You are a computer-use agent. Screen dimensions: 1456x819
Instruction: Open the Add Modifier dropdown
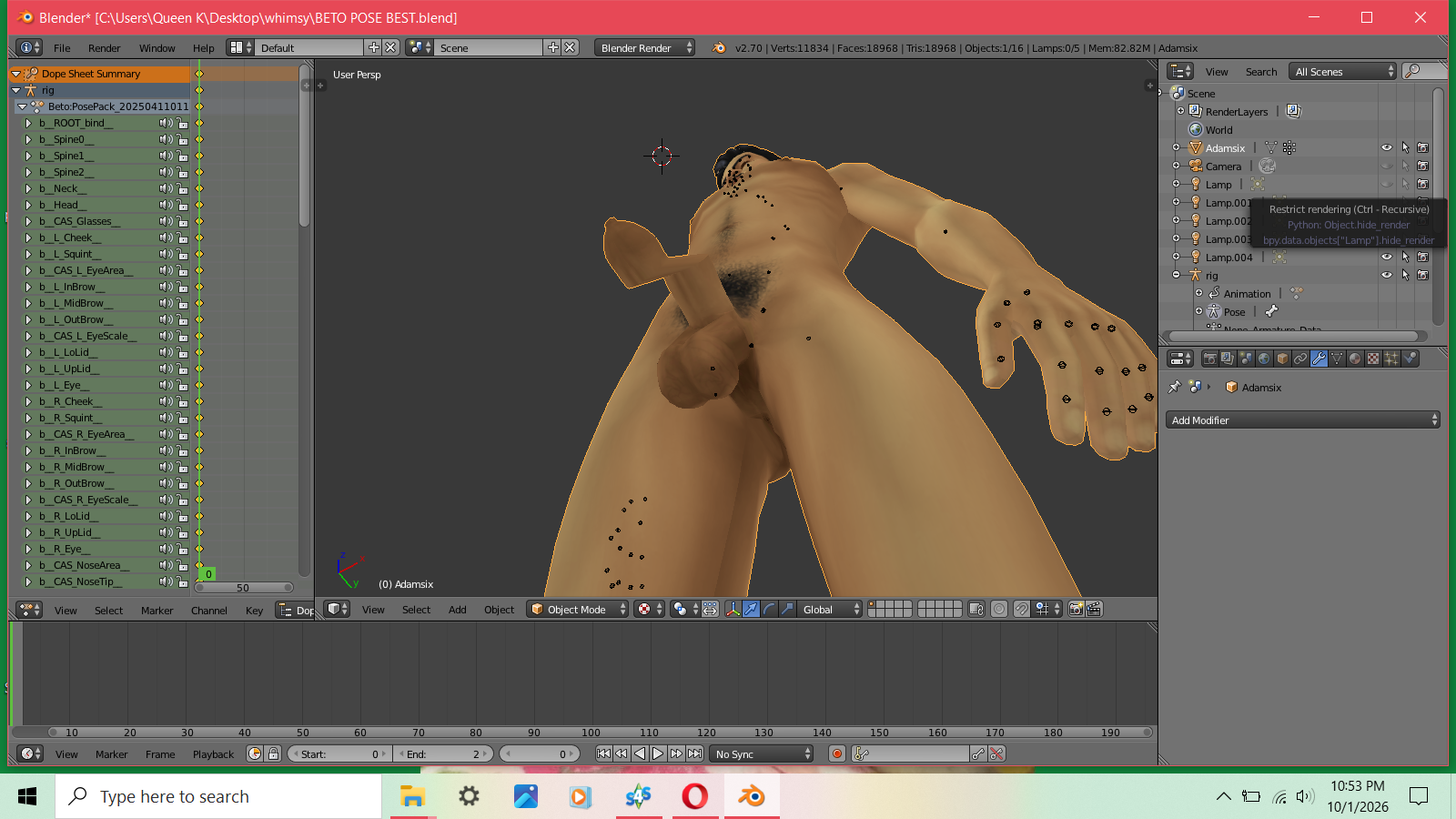coord(1302,420)
